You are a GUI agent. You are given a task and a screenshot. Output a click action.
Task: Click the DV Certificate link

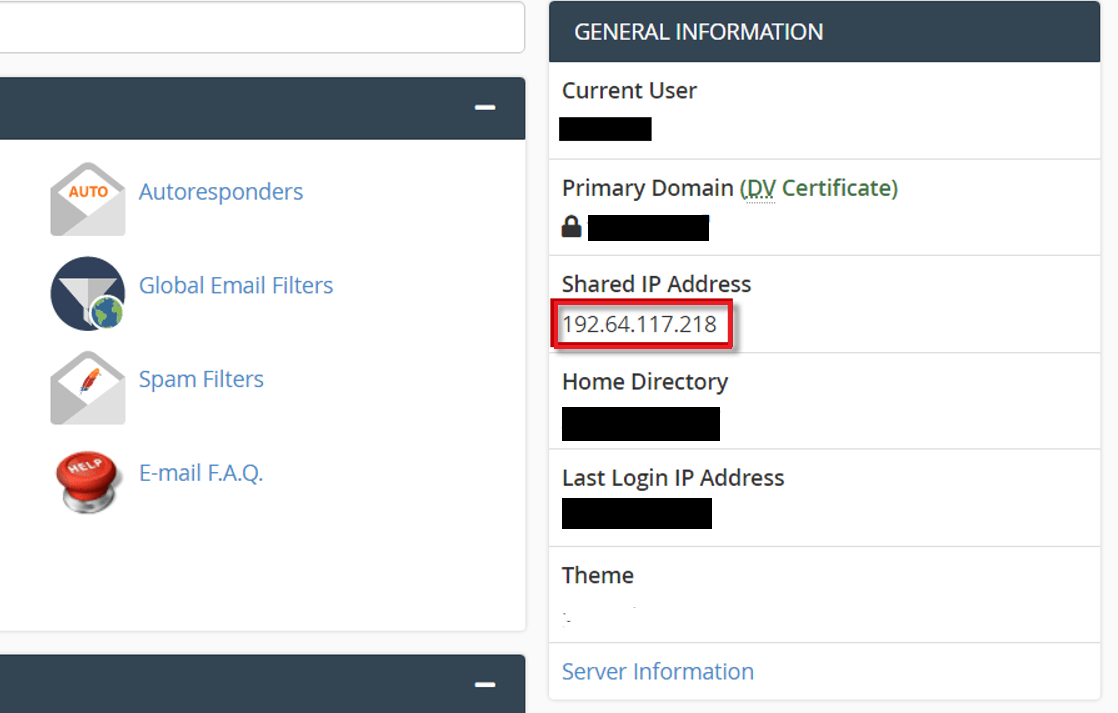(819, 188)
